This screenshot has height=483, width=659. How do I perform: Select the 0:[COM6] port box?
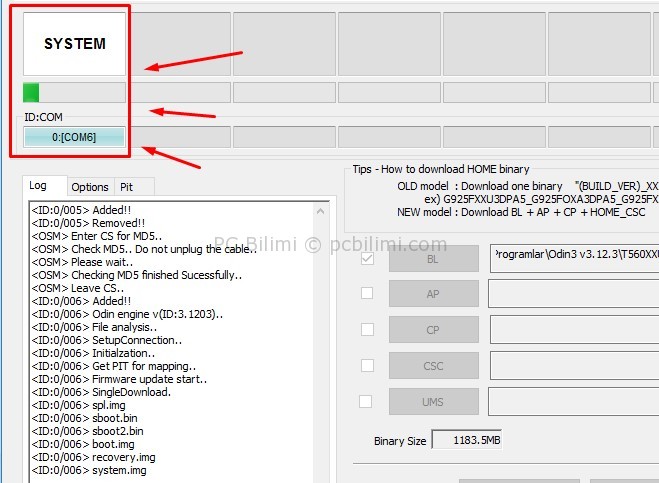pos(74,137)
